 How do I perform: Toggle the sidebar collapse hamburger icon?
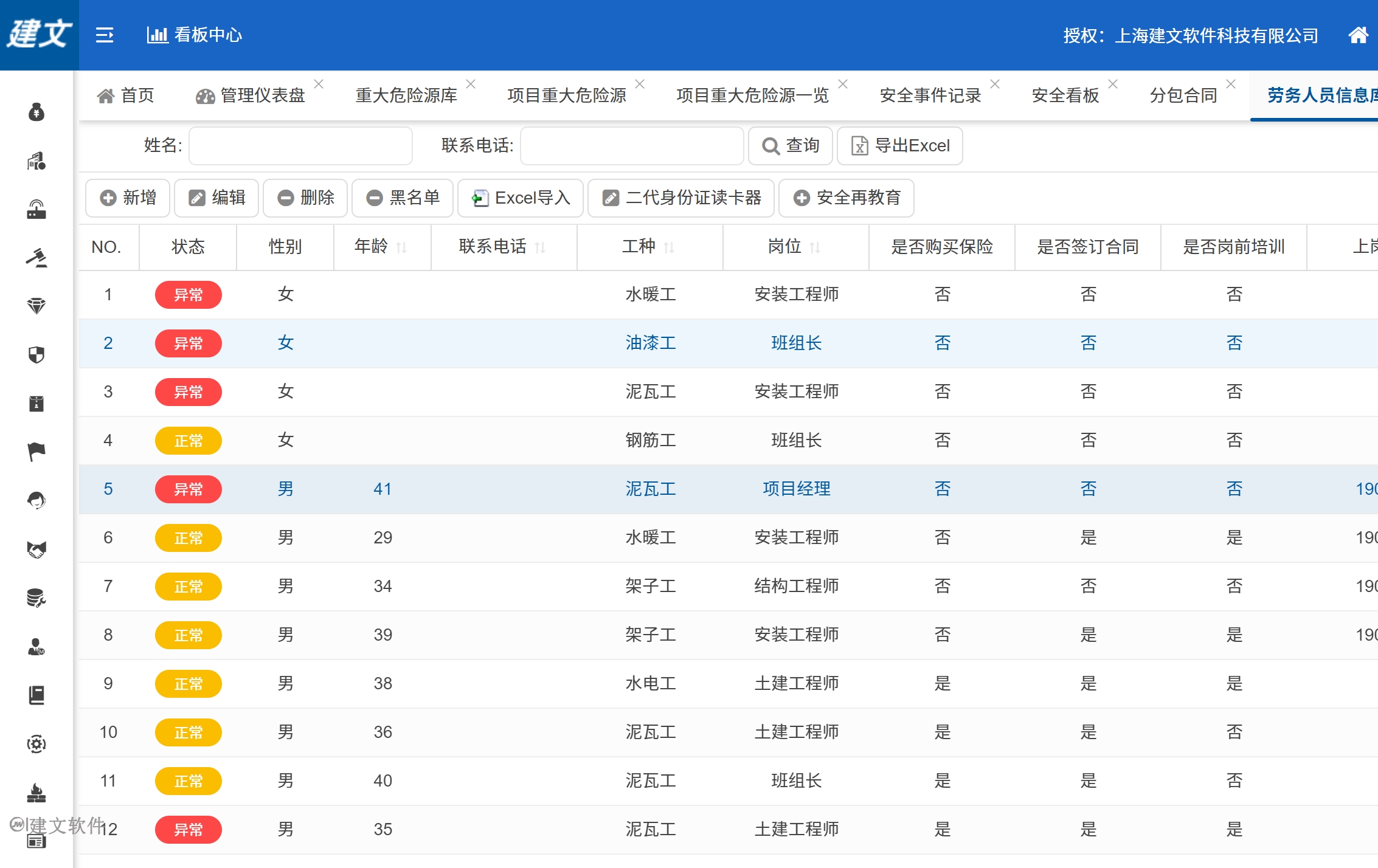pyautogui.click(x=105, y=35)
